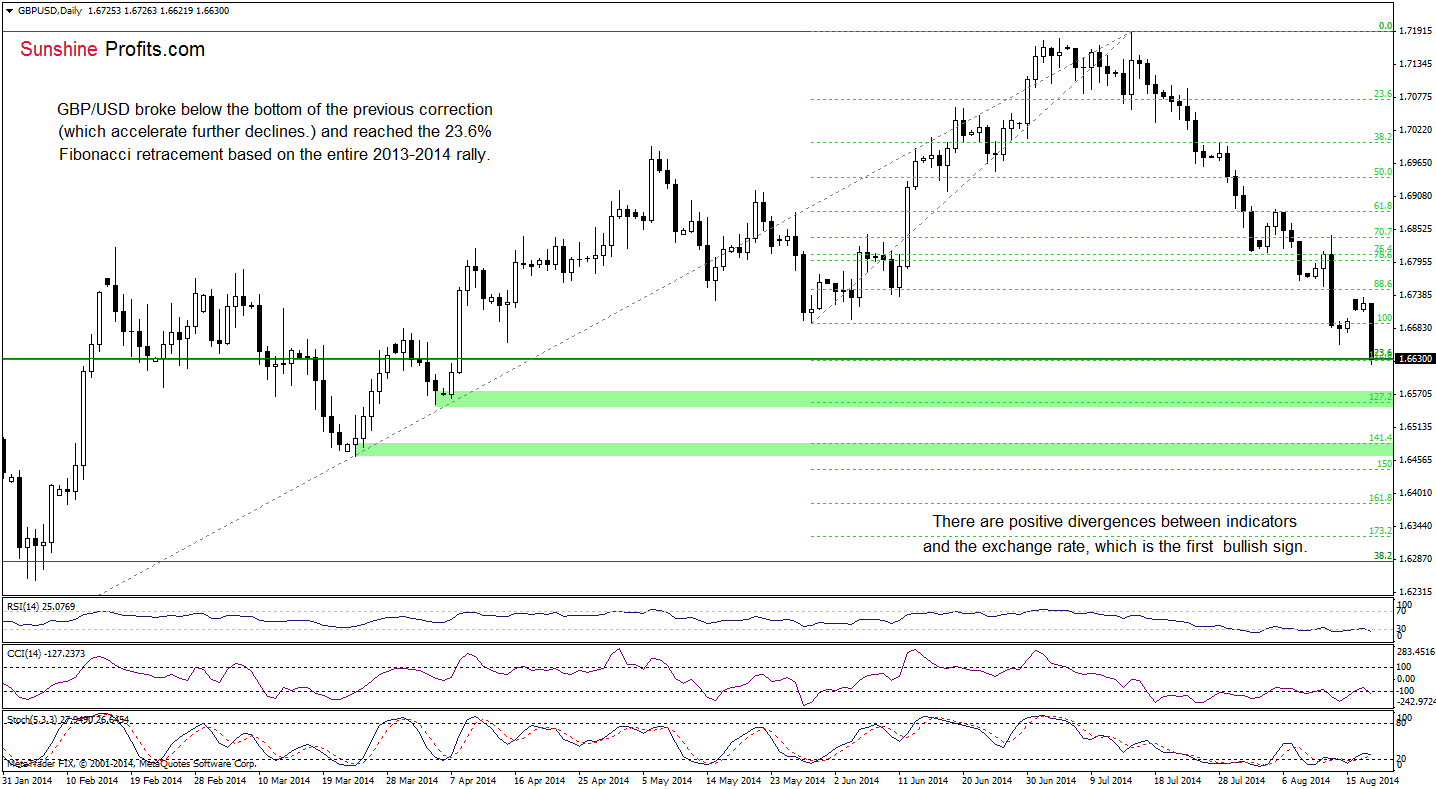Click the 1.67385 price axis value

pos(1417,295)
